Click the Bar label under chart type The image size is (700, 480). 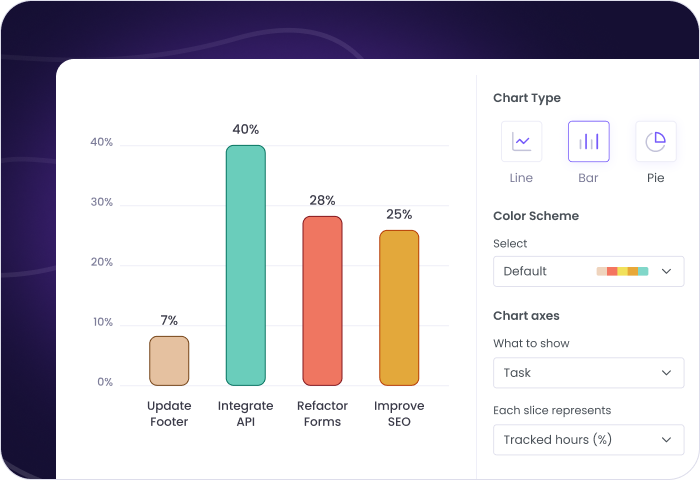coord(588,178)
